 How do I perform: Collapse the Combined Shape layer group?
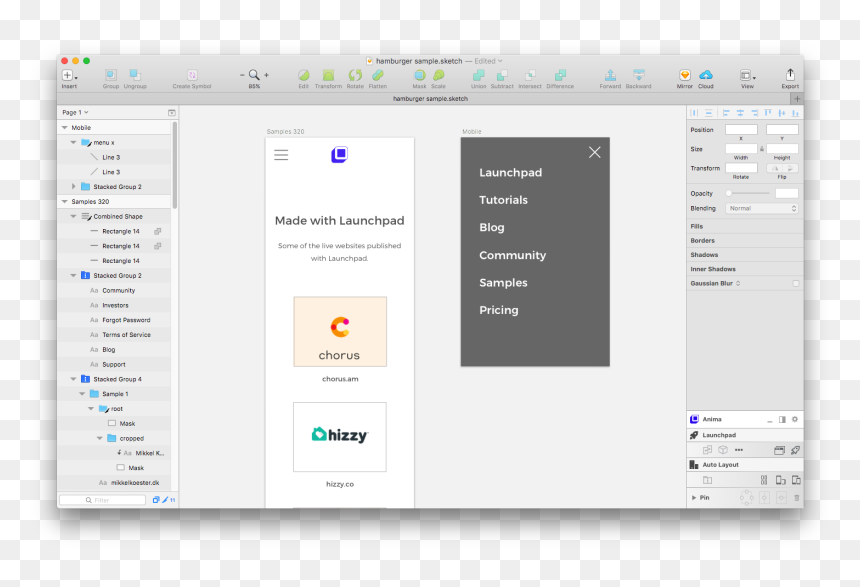73,216
